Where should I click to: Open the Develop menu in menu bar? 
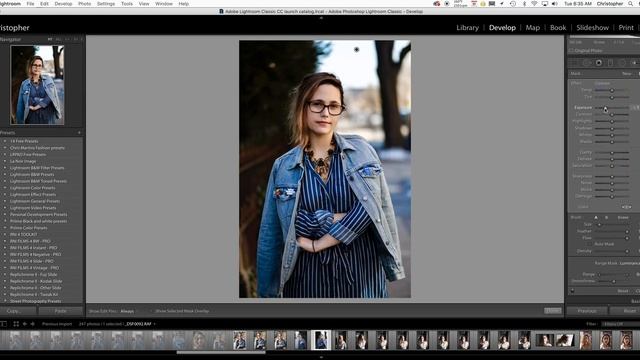point(63,4)
